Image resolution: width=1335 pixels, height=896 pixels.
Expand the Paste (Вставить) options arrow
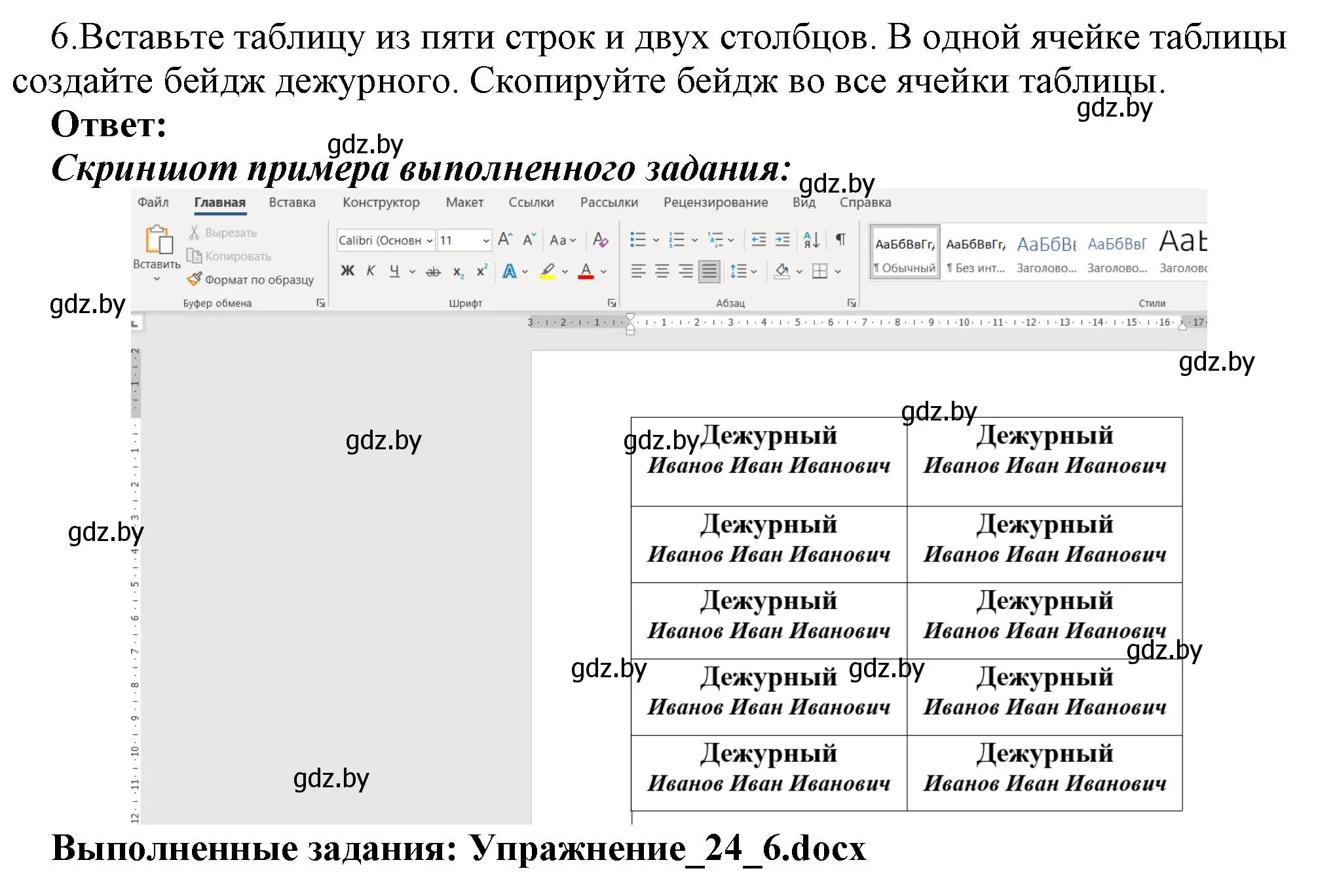pos(157,279)
